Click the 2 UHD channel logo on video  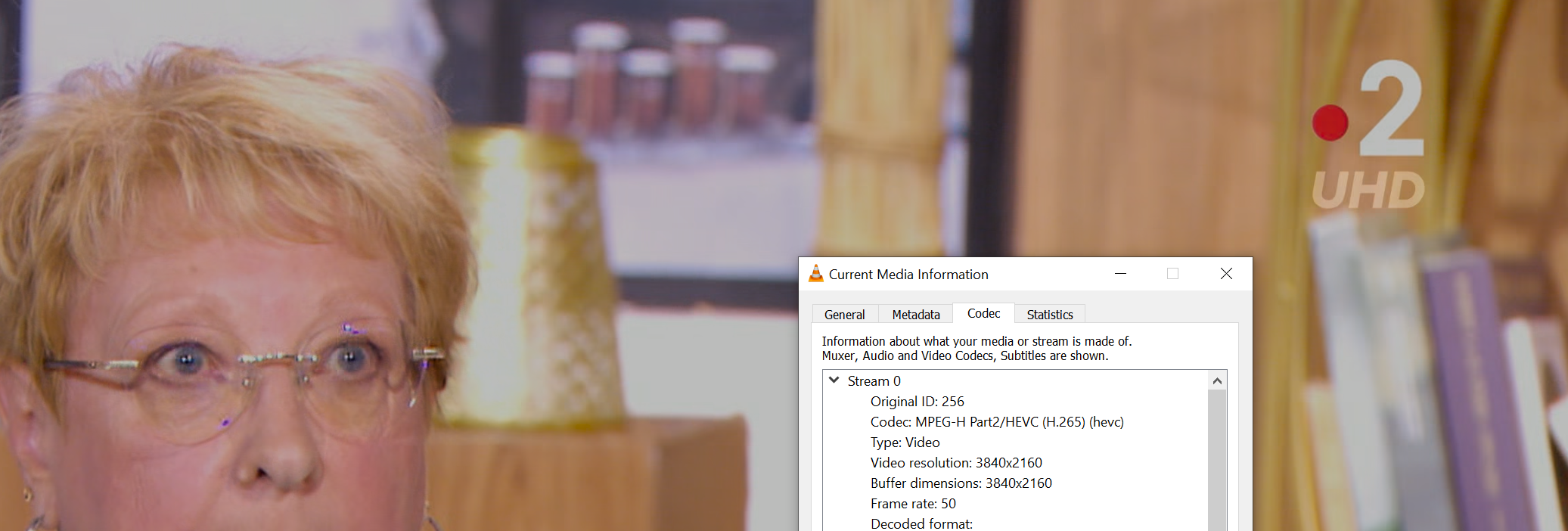coord(1369,136)
